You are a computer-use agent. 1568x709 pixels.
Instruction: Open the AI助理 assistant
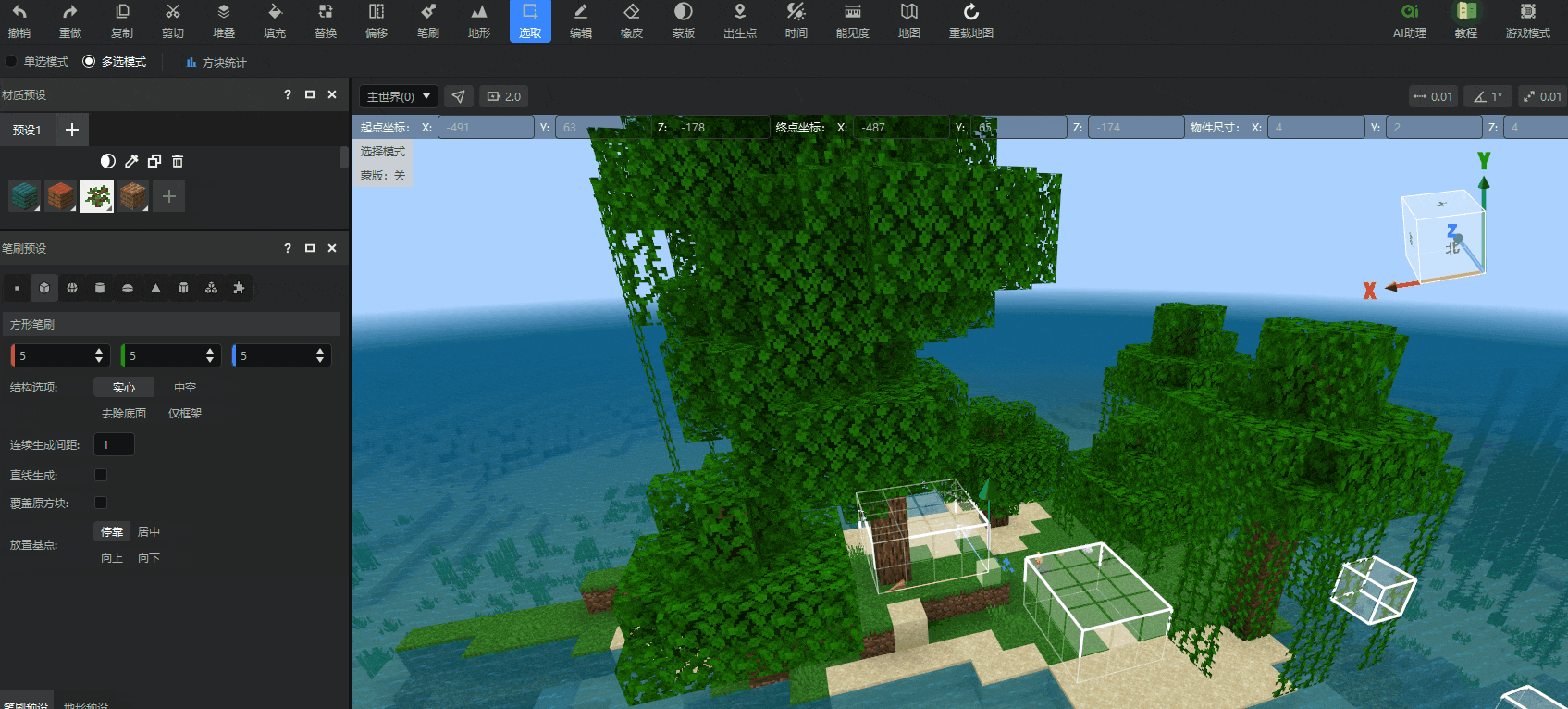pyautogui.click(x=1410, y=20)
